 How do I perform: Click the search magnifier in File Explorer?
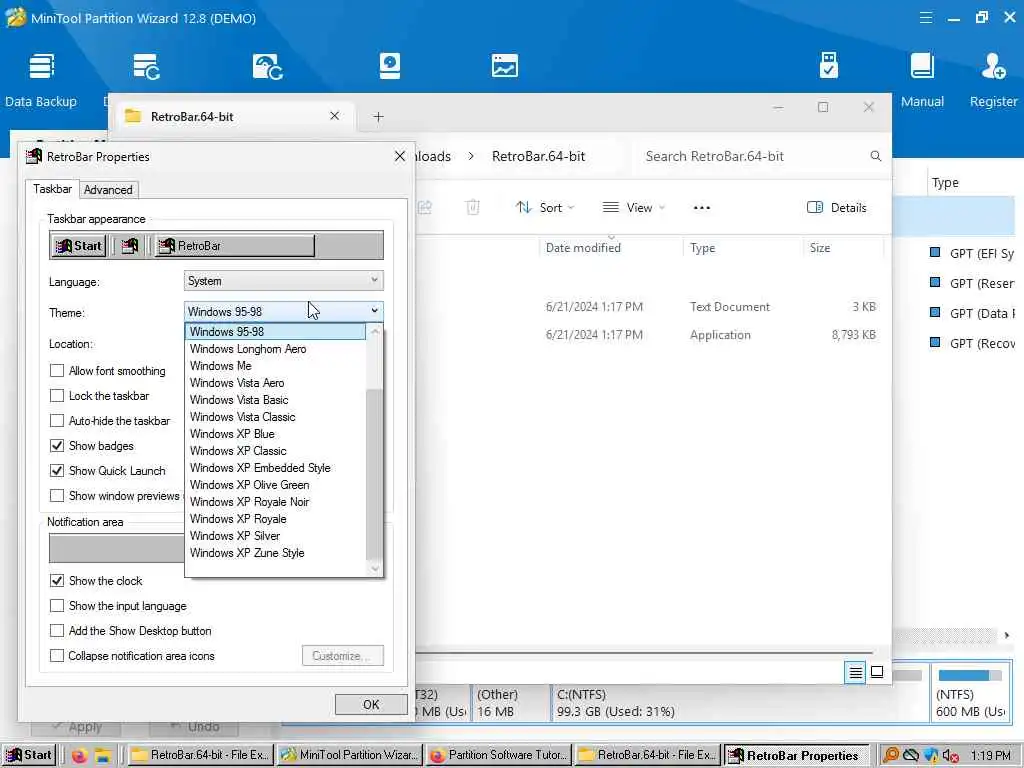pyautogui.click(x=876, y=156)
